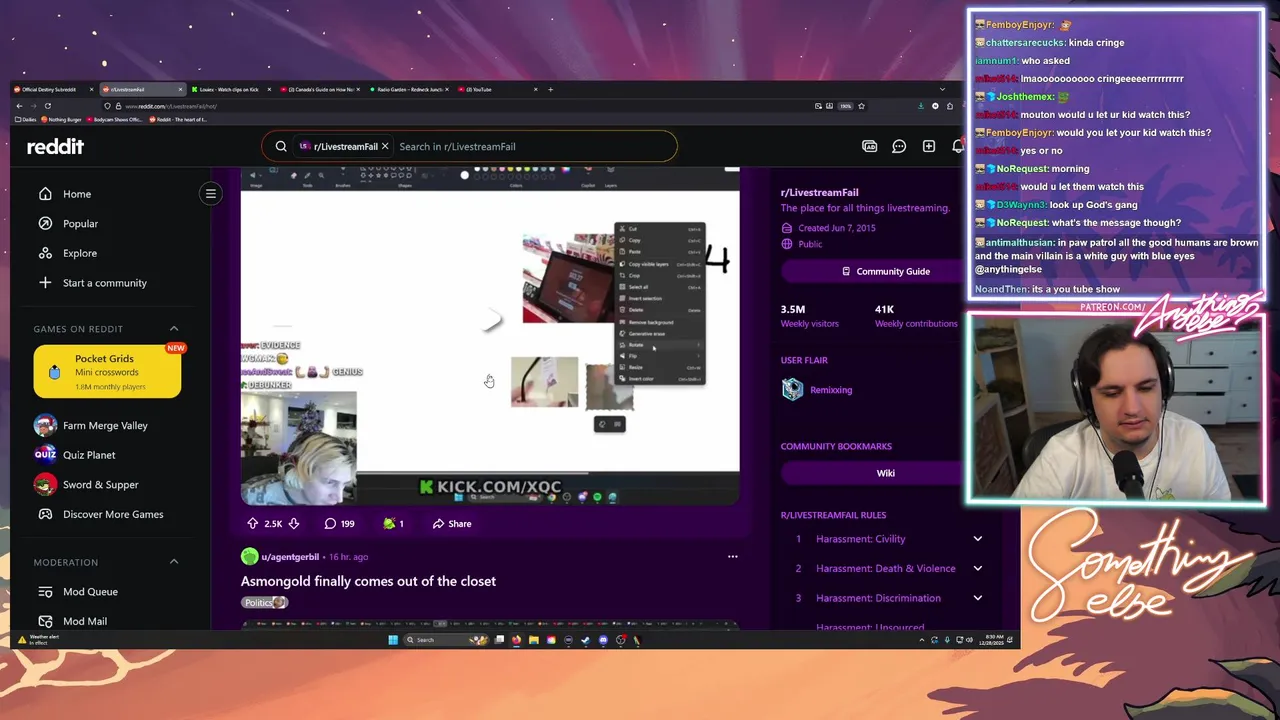Open Home in Reddit sidebar

[77, 194]
